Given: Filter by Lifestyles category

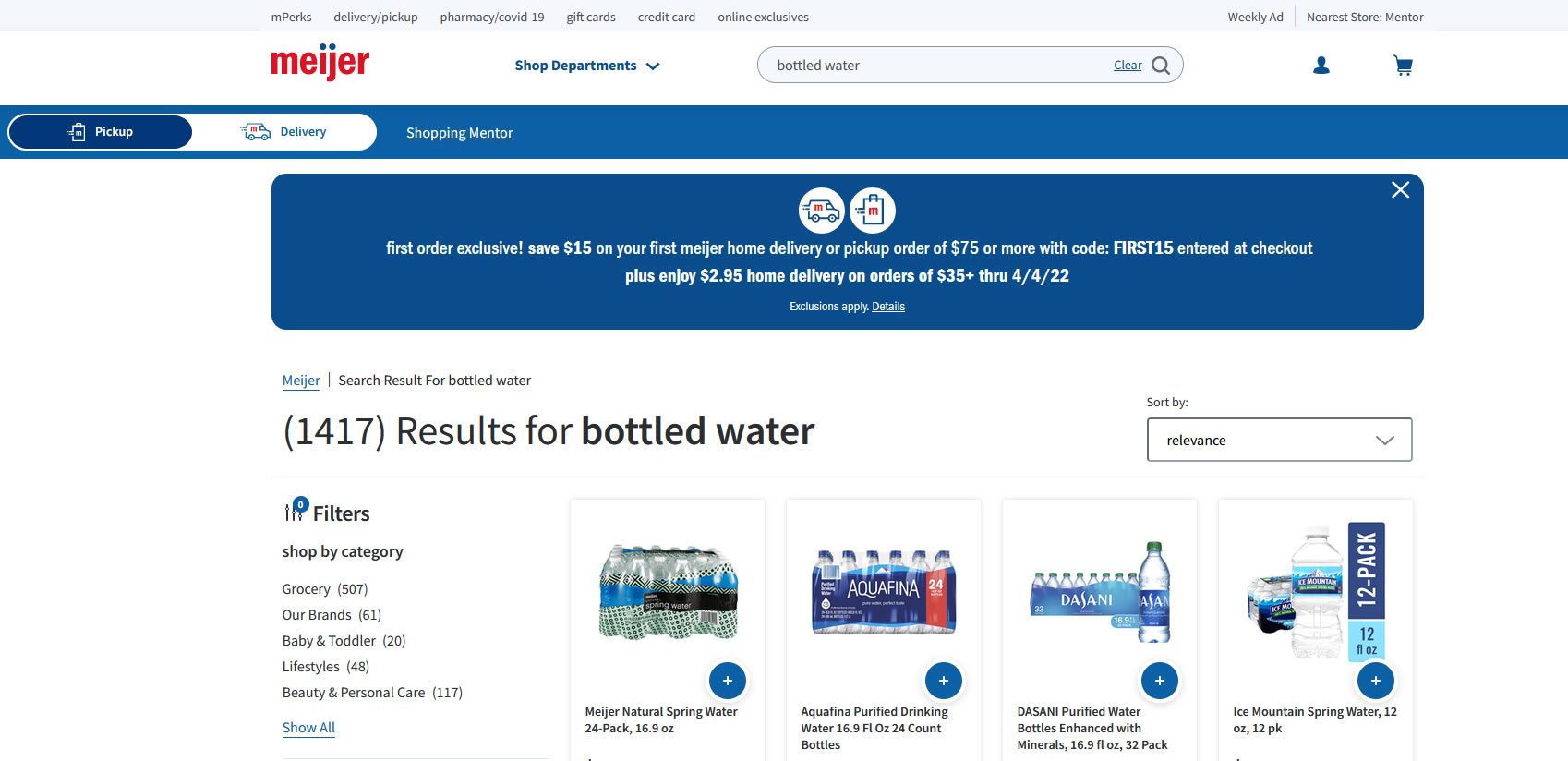Looking at the screenshot, I should [x=326, y=667].
